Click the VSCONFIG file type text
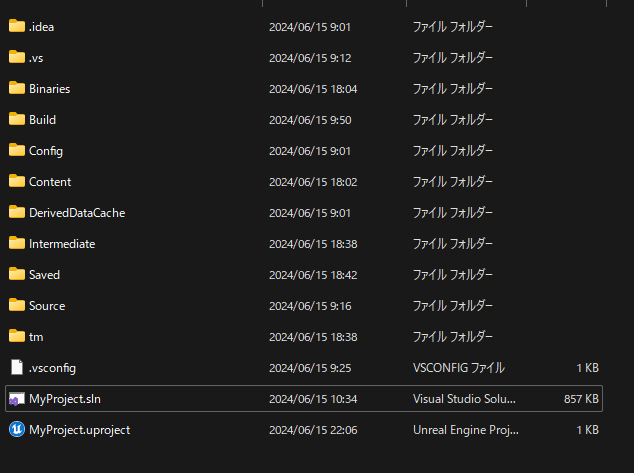This screenshot has height=473, width=634. point(458,368)
